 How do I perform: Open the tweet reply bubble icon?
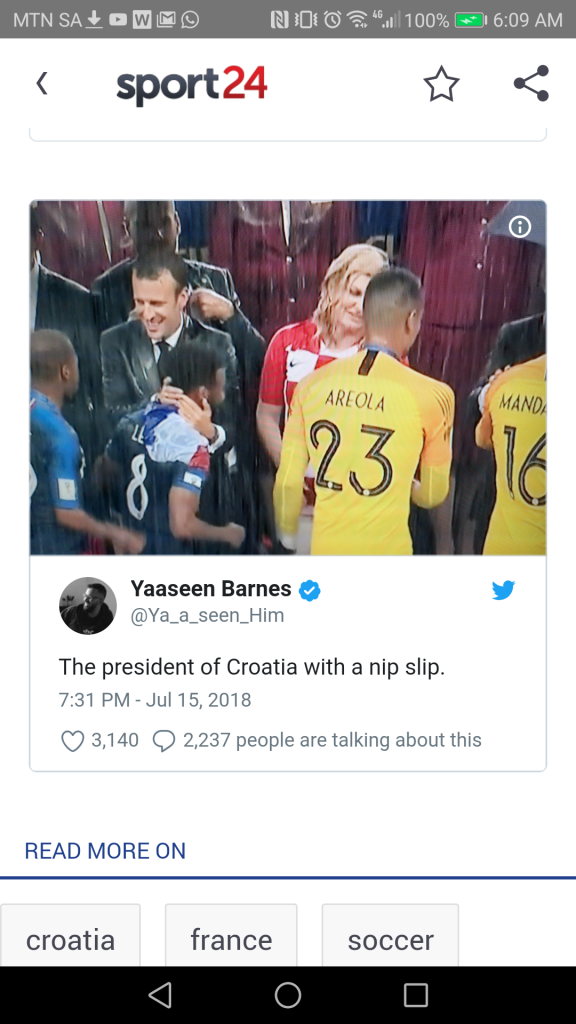pyautogui.click(x=163, y=741)
